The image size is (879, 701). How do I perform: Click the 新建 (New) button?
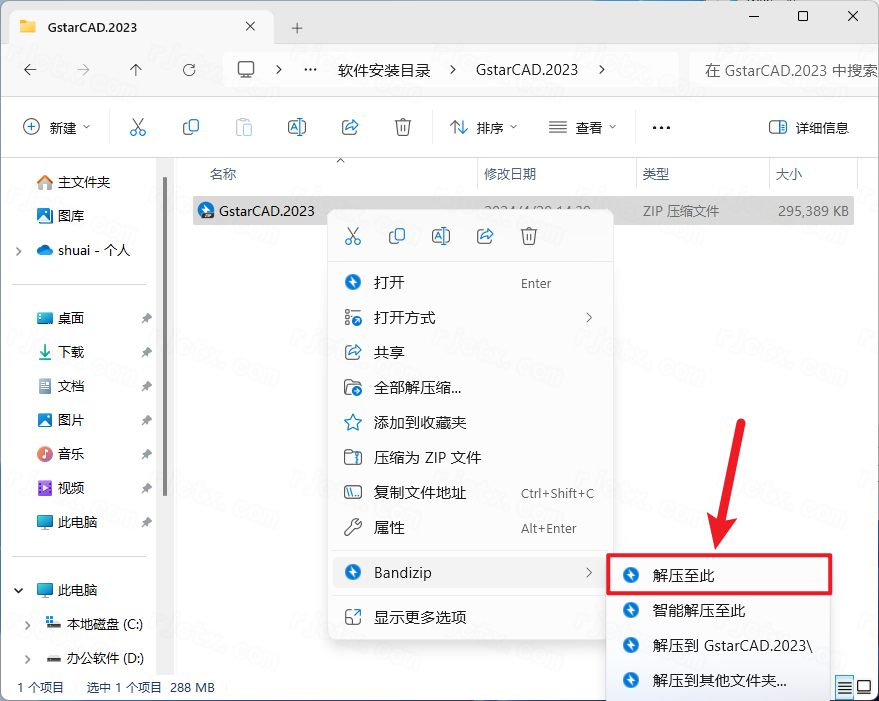pos(57,127)
